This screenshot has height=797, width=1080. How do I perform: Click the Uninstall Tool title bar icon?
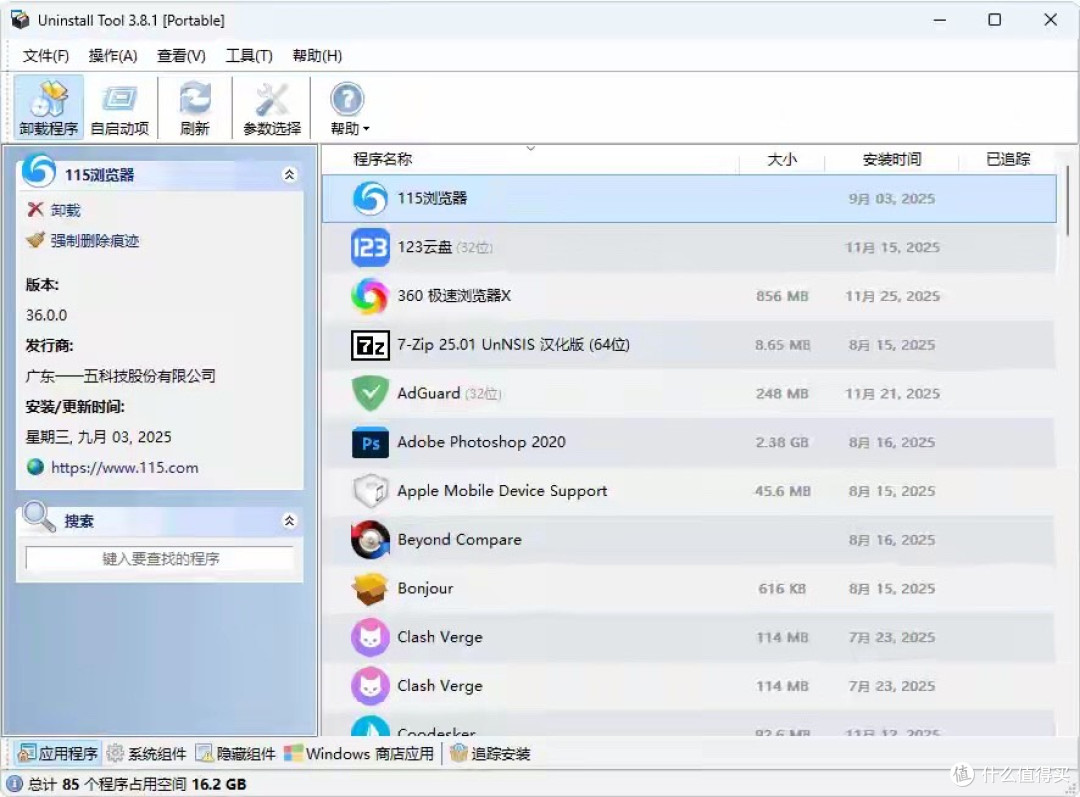click(x=21, y=20)
